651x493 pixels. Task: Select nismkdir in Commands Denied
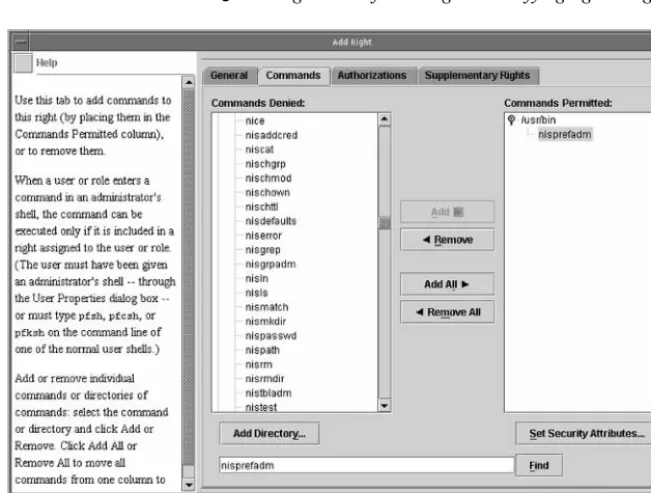click(265, 321)
